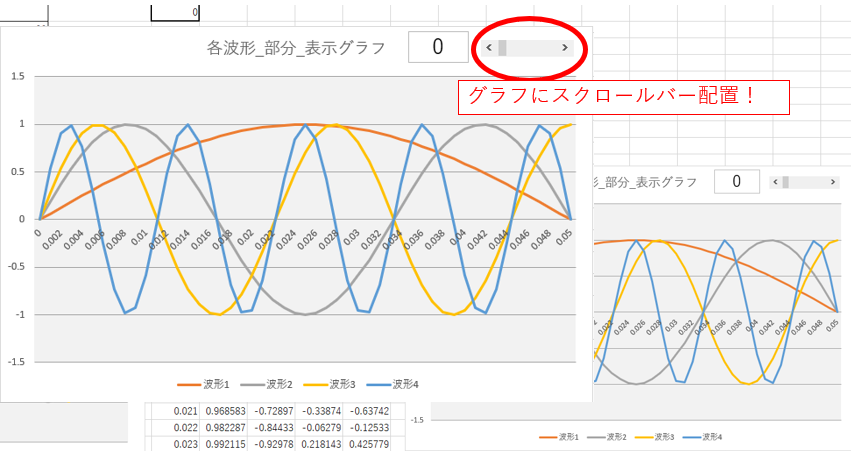Click right arrow of large chart's scrollbar
Image resolution: width=851 pixels, height=451 pixels.
click(565, 47)
